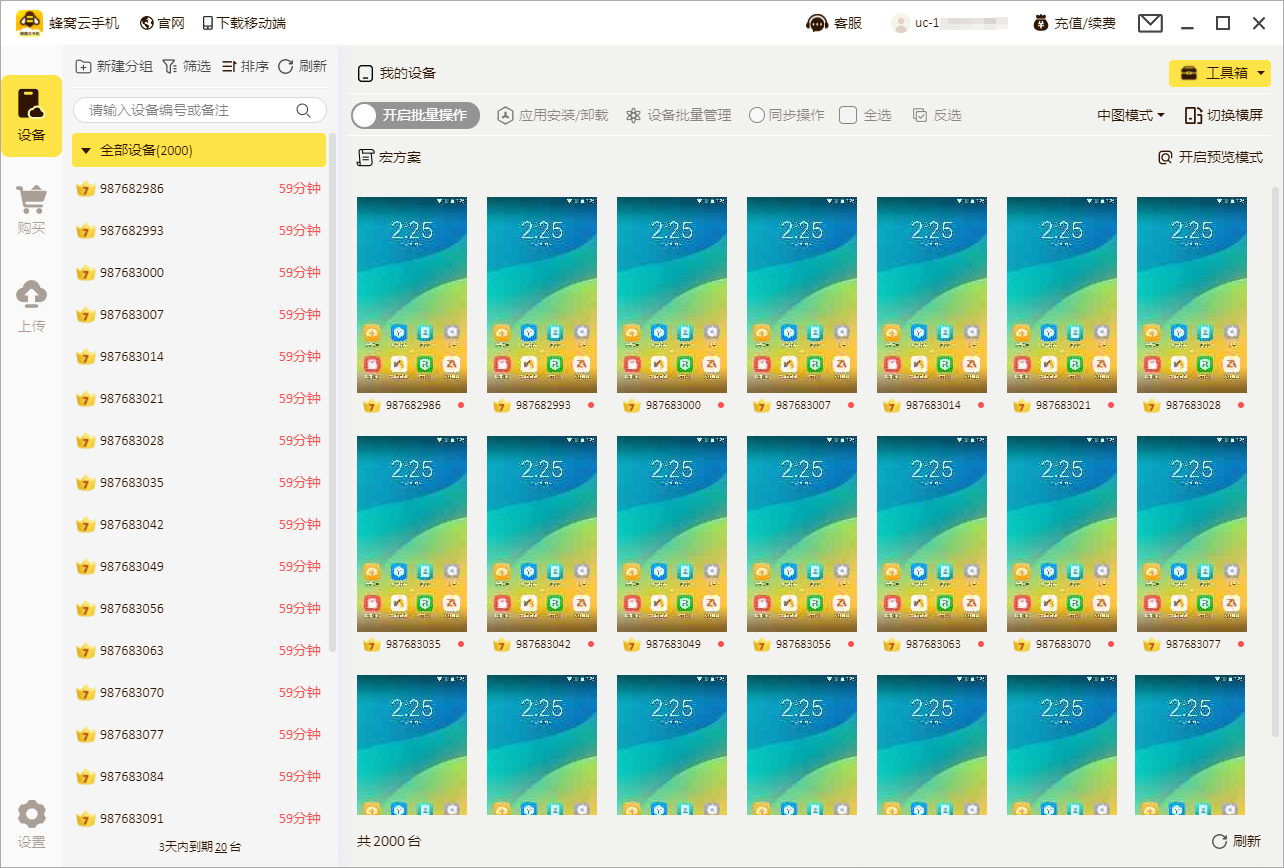Open device thumbnail 987683056
The width and height of the screenshot is (1284, 868).
[x=802, y=533]
